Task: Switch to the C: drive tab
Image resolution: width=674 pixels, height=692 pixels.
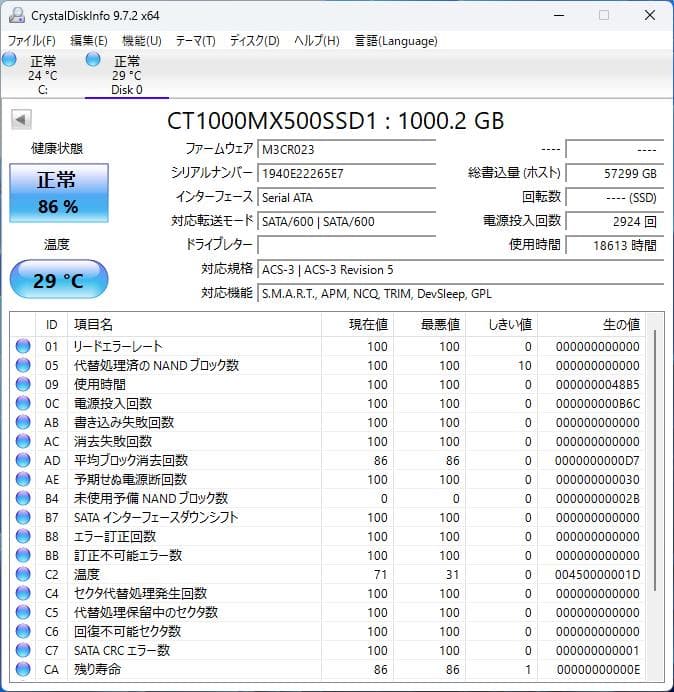Action: (43, 74)
